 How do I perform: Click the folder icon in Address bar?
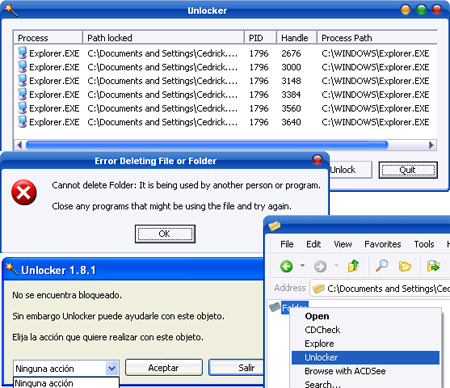(x=319, y=288)
